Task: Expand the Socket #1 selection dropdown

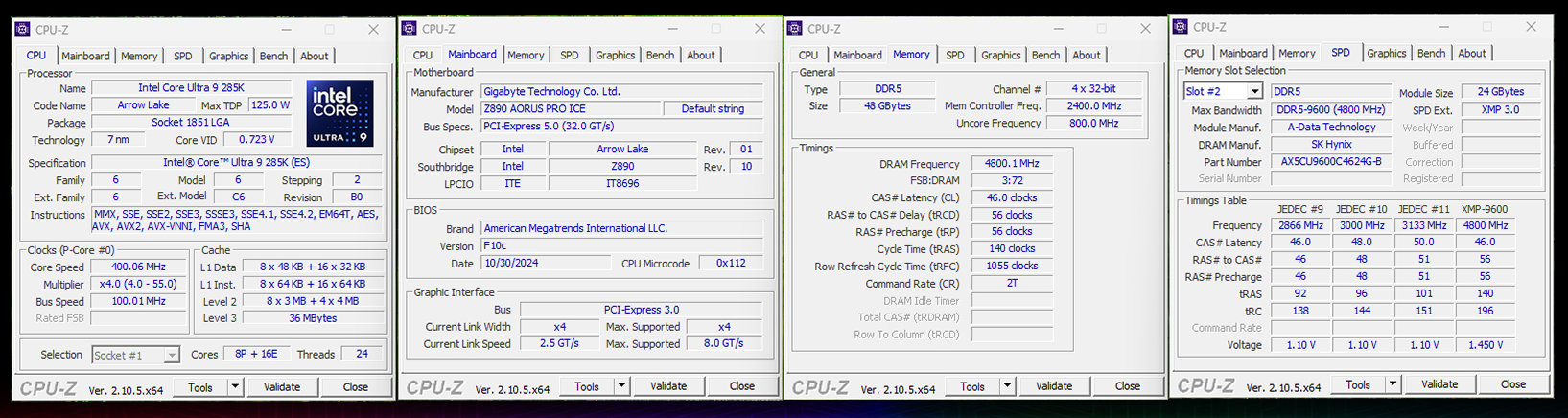Action: [x=172, y=355]
